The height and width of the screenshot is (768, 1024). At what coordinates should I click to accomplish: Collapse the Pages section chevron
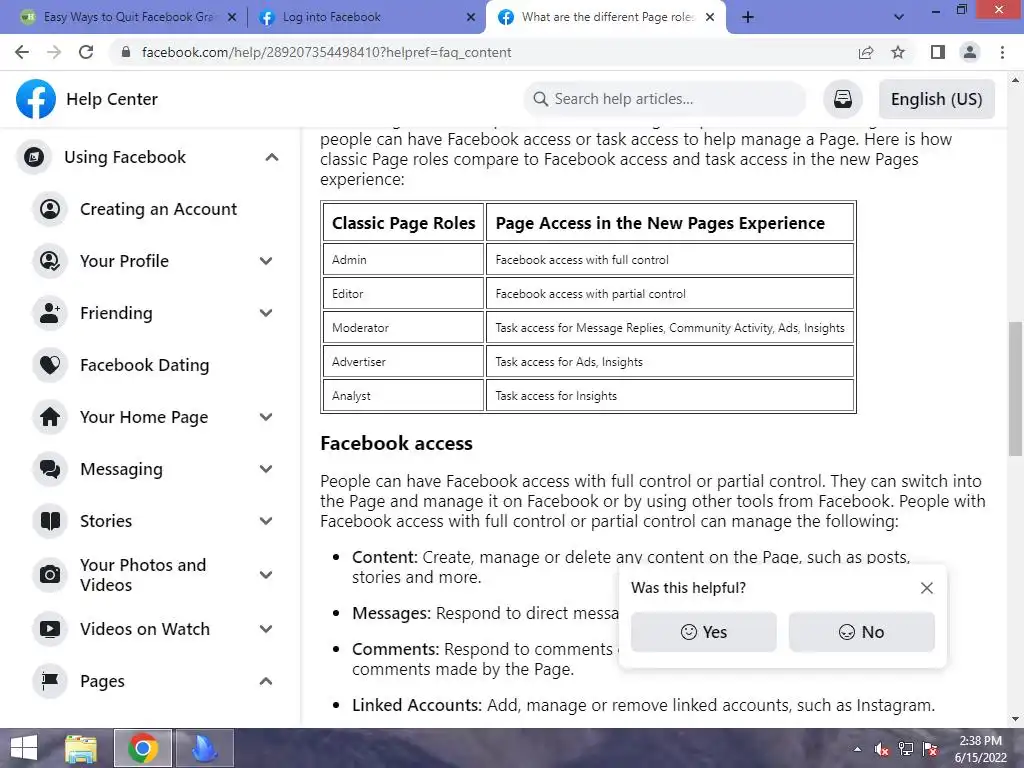point(266,680)
